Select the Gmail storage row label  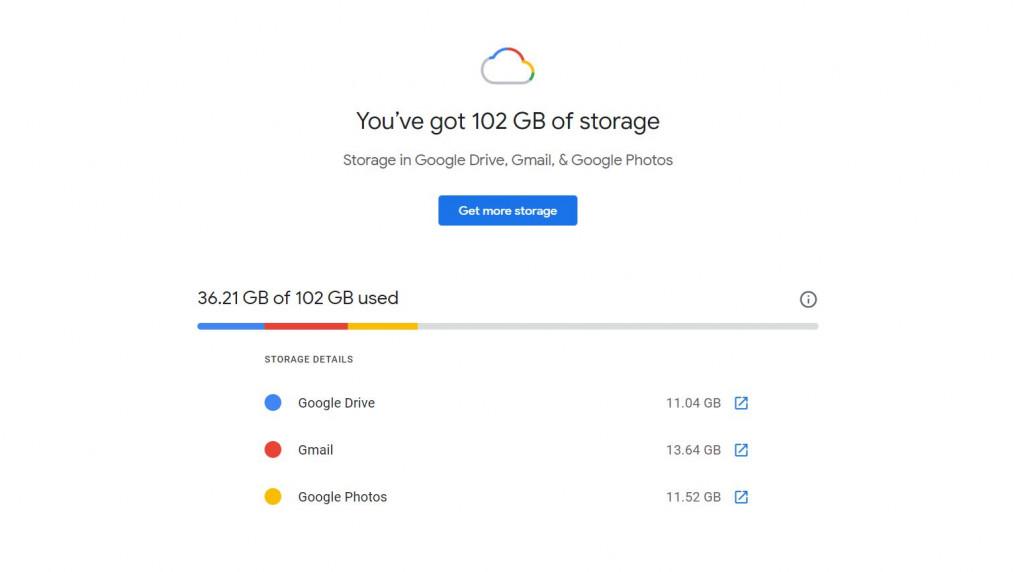point(315,450)
